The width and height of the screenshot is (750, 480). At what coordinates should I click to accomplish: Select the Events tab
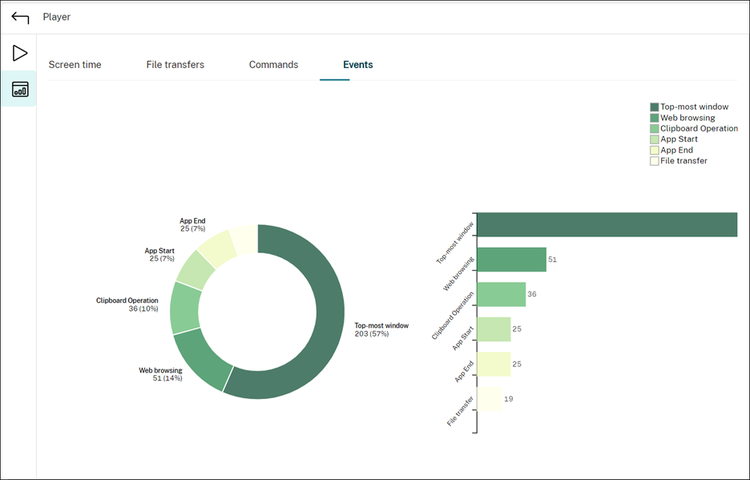tap(358, 65)
